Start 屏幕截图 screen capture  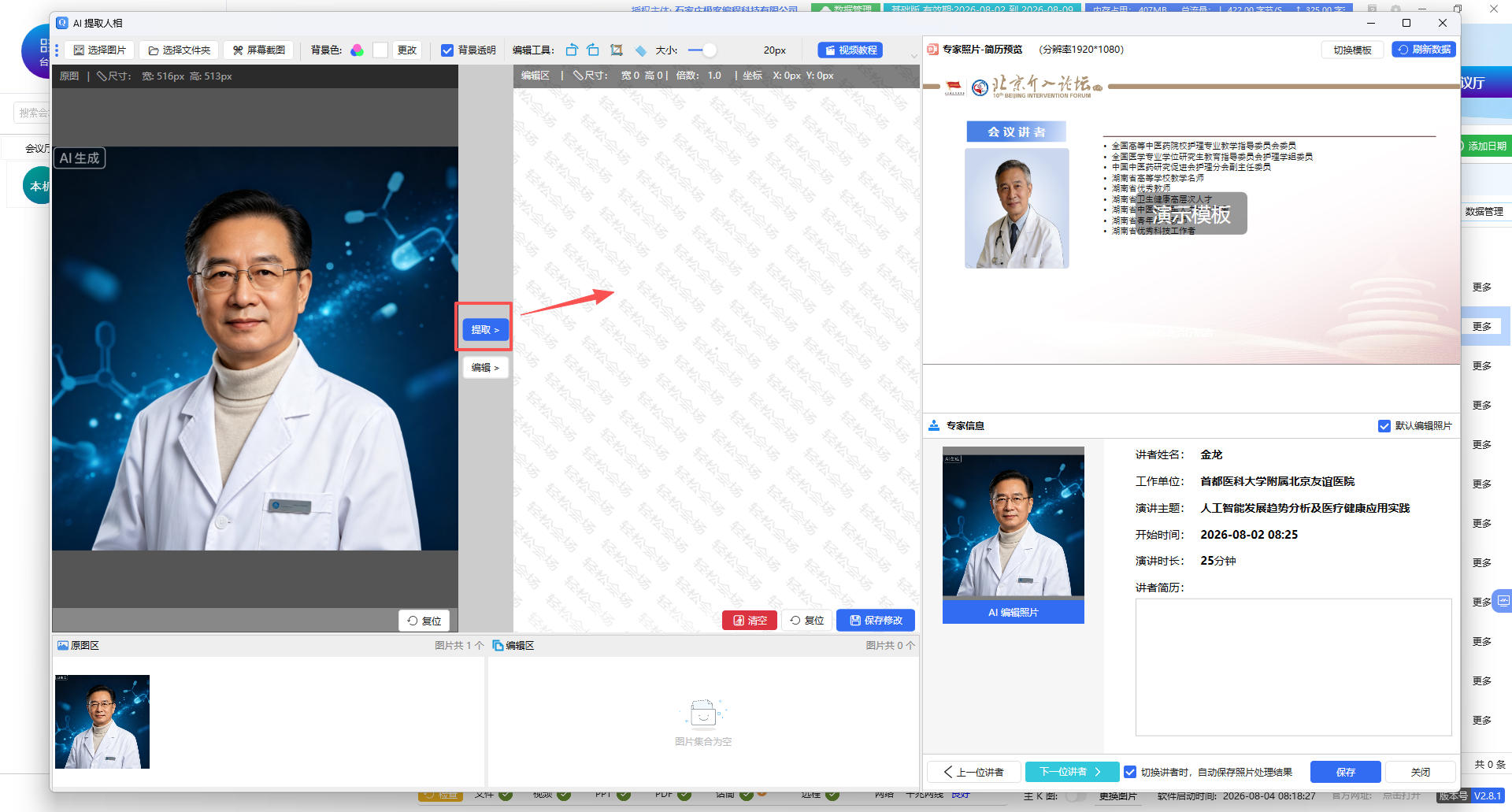(259, 50)
